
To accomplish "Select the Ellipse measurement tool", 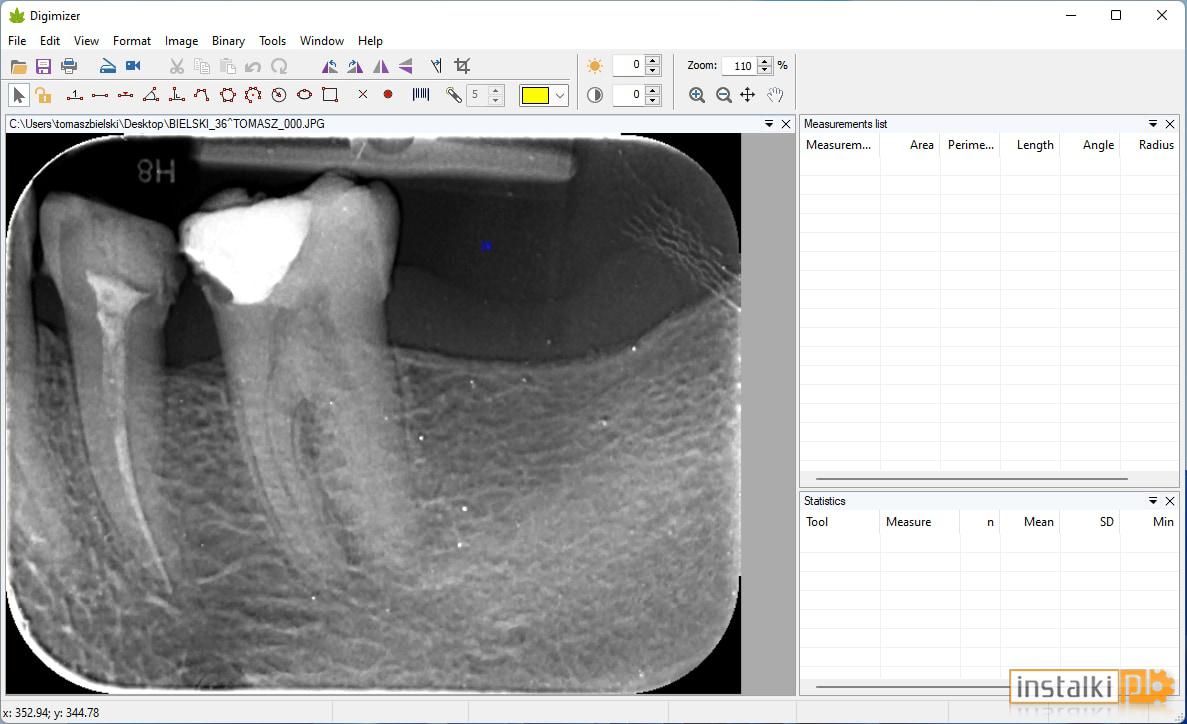I will [304, 95].
